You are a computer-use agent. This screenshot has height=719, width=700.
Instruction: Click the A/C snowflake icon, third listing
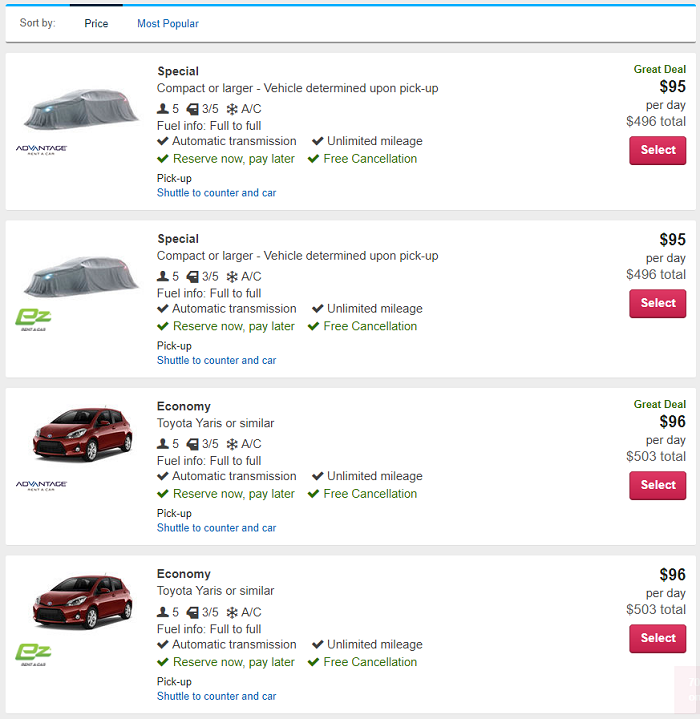tap(232, 444)
